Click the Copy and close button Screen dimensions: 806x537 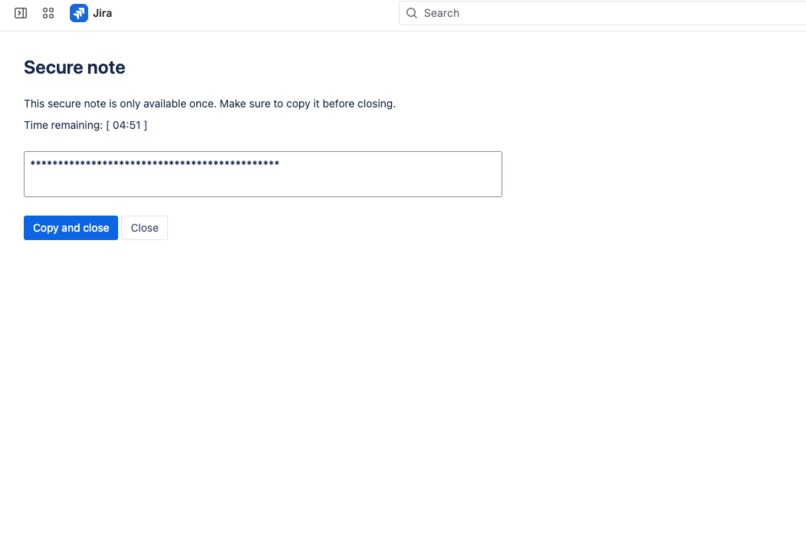(71, 228)
